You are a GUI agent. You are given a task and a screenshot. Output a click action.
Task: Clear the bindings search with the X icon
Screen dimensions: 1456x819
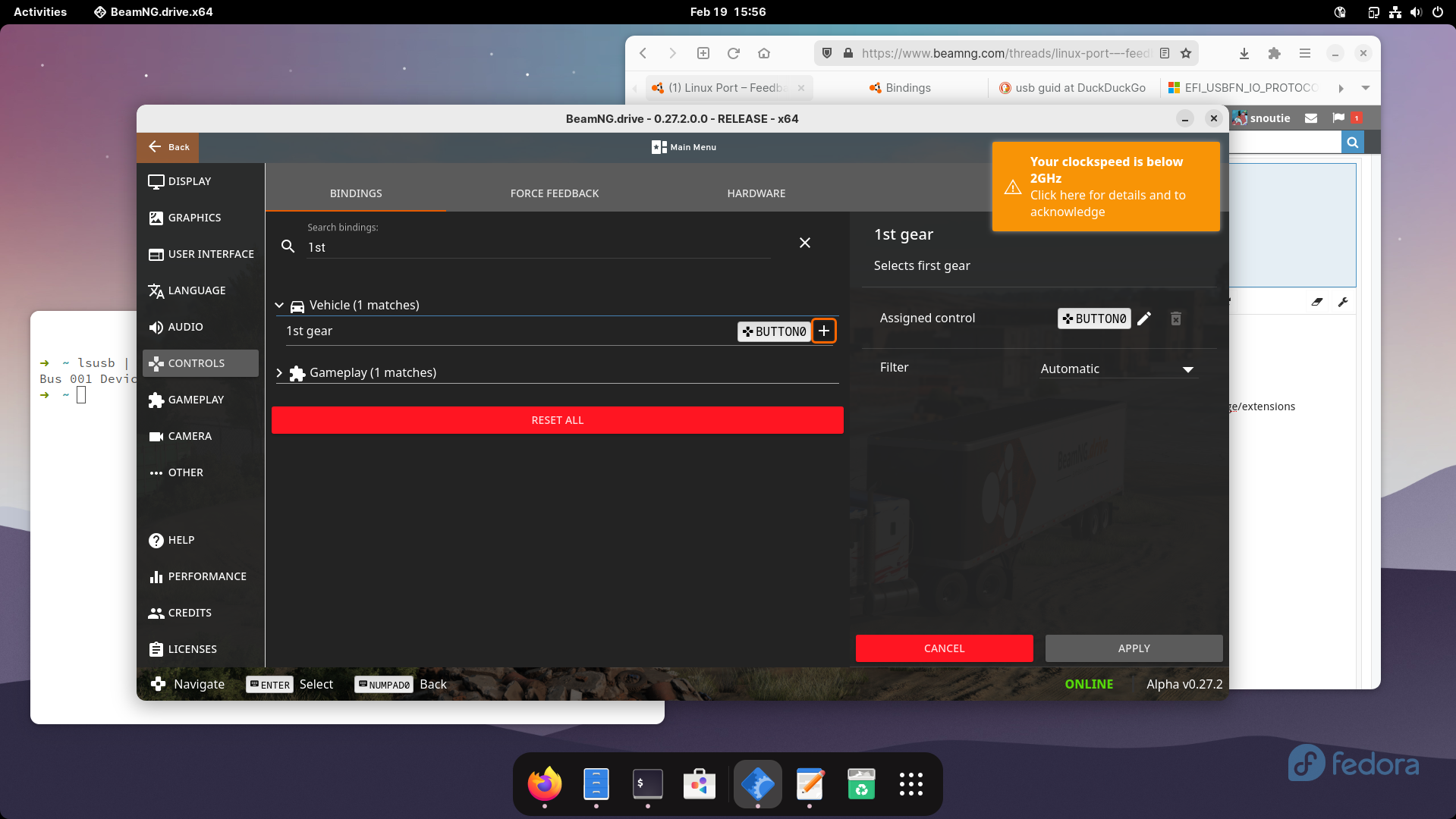(x=805, y=243)
